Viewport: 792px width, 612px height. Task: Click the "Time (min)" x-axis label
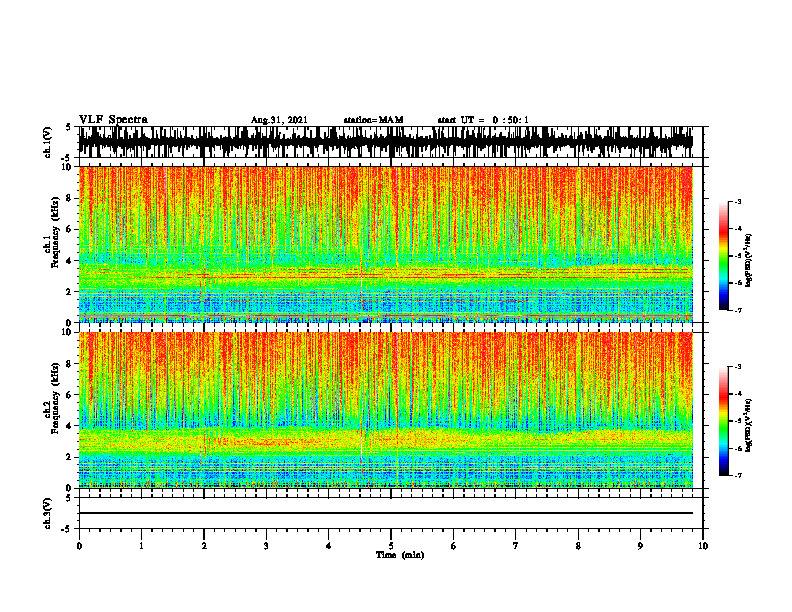point(400,555)
